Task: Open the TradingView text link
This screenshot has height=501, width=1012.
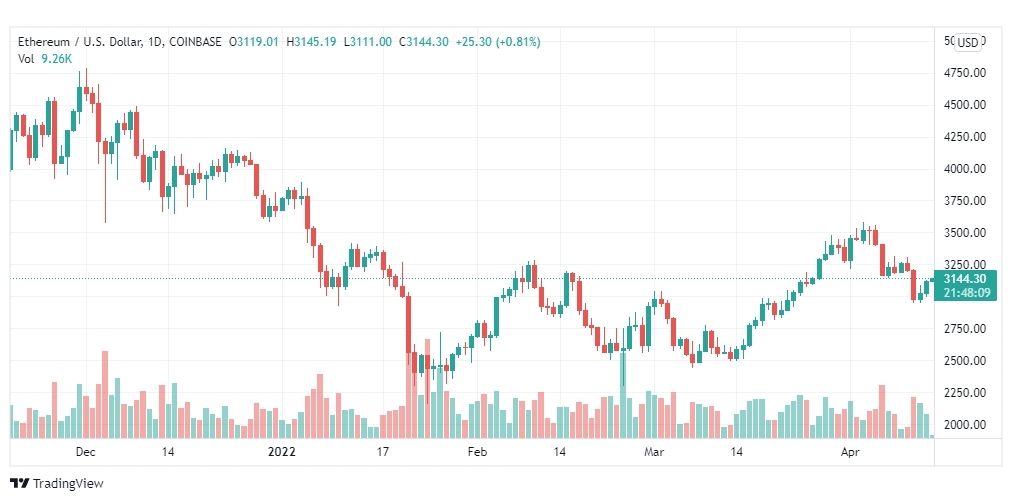Action: point(68,483)
